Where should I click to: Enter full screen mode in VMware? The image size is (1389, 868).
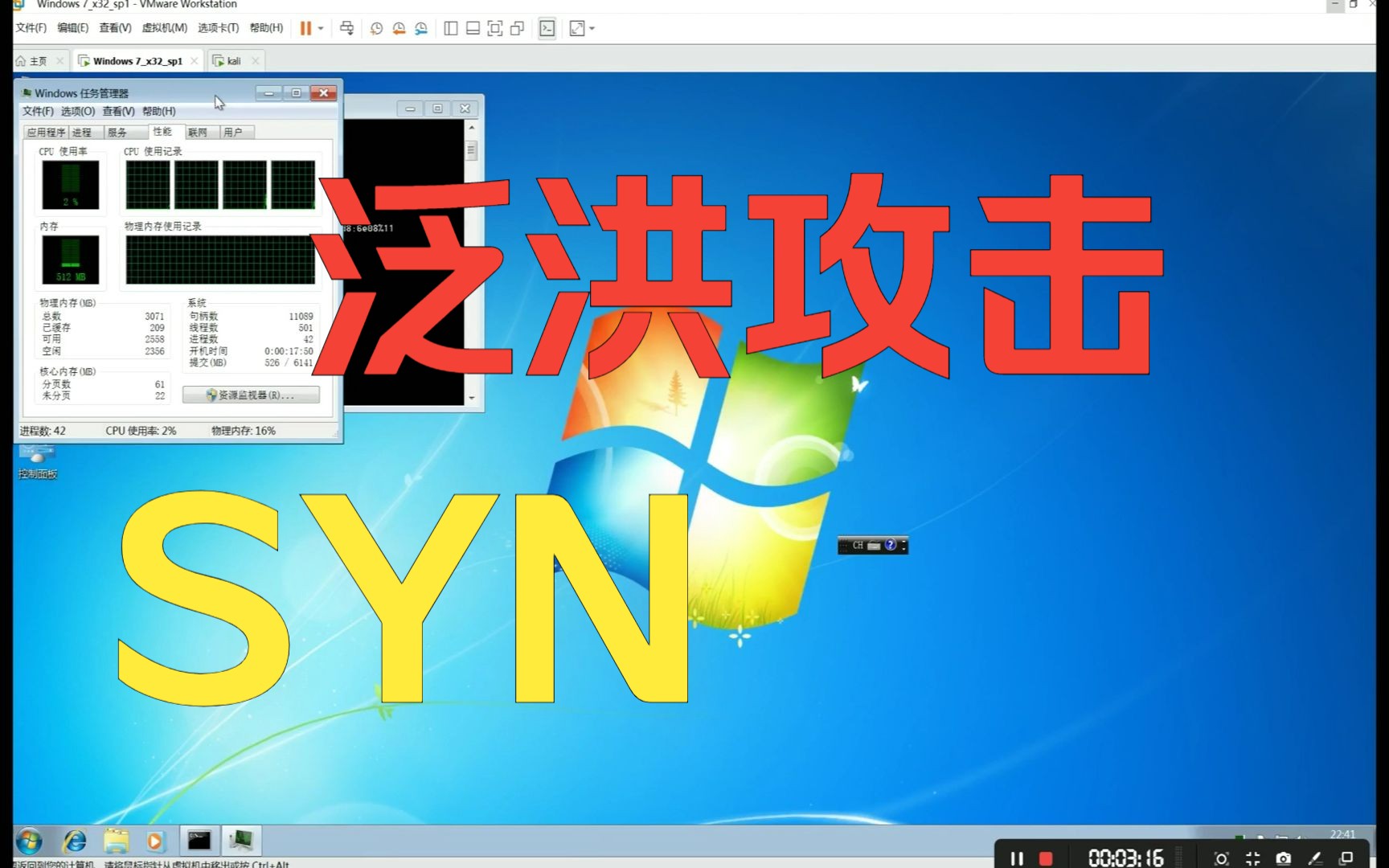pos(495,28)
